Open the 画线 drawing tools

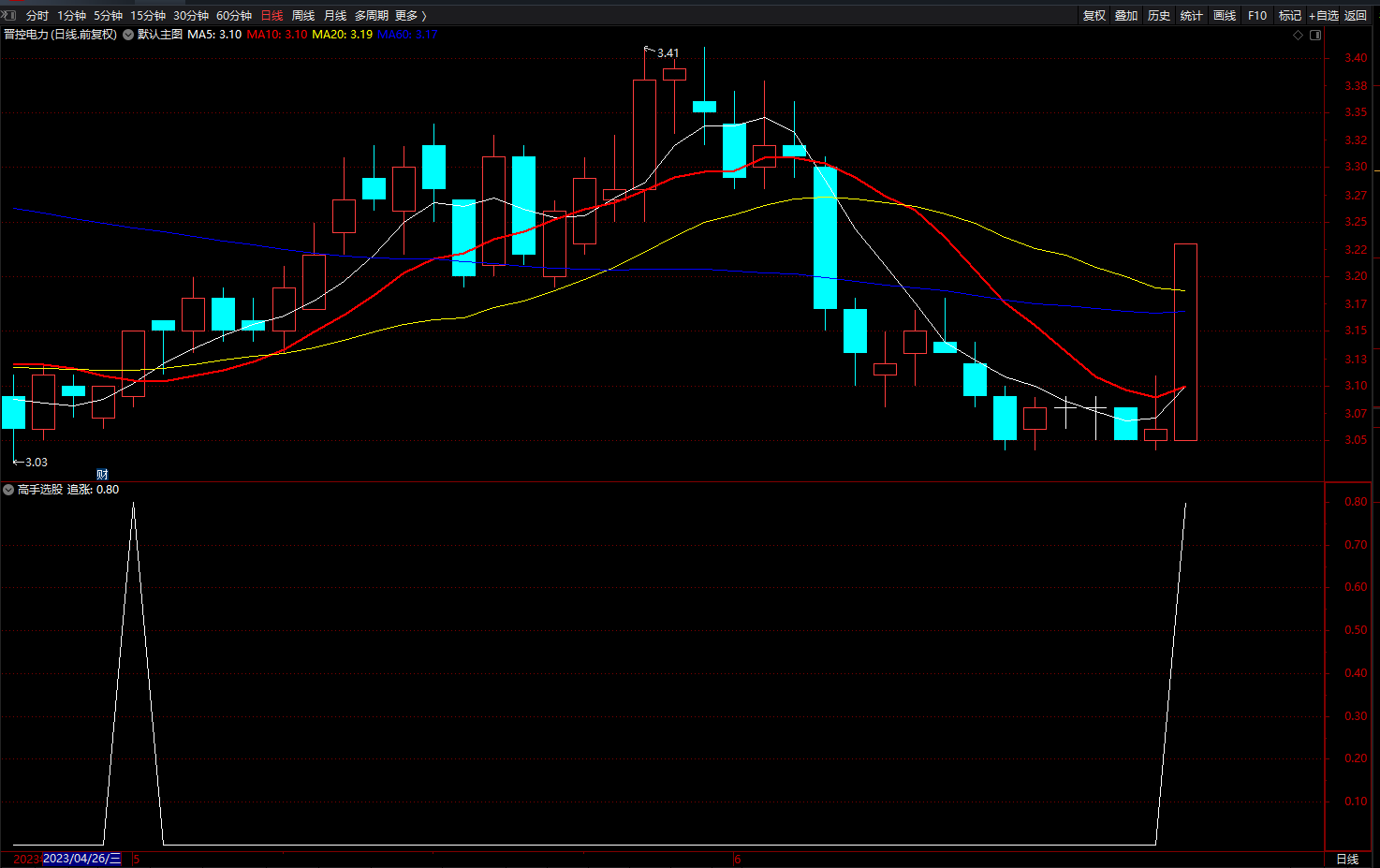click(x=1225, y=16)
